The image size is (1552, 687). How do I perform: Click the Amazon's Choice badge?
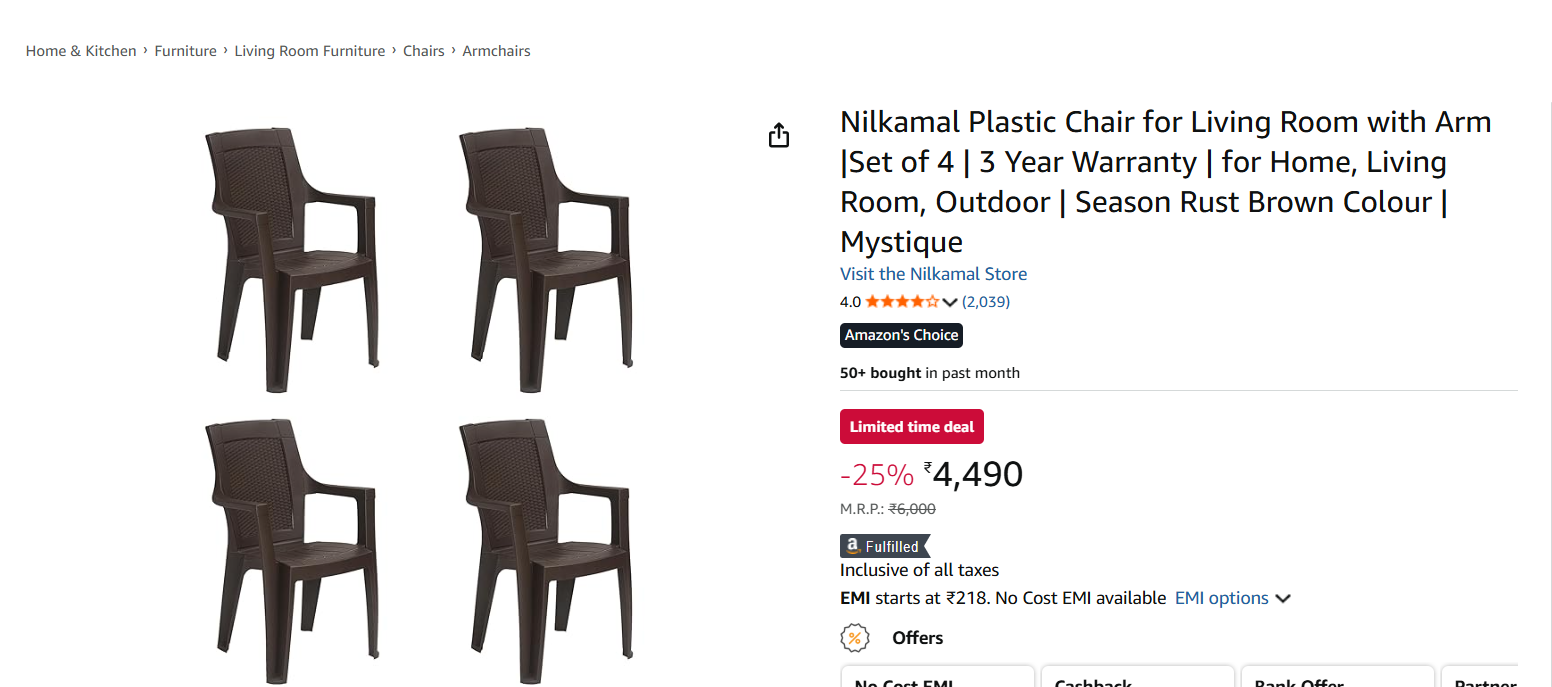click(x=901, y=335)
